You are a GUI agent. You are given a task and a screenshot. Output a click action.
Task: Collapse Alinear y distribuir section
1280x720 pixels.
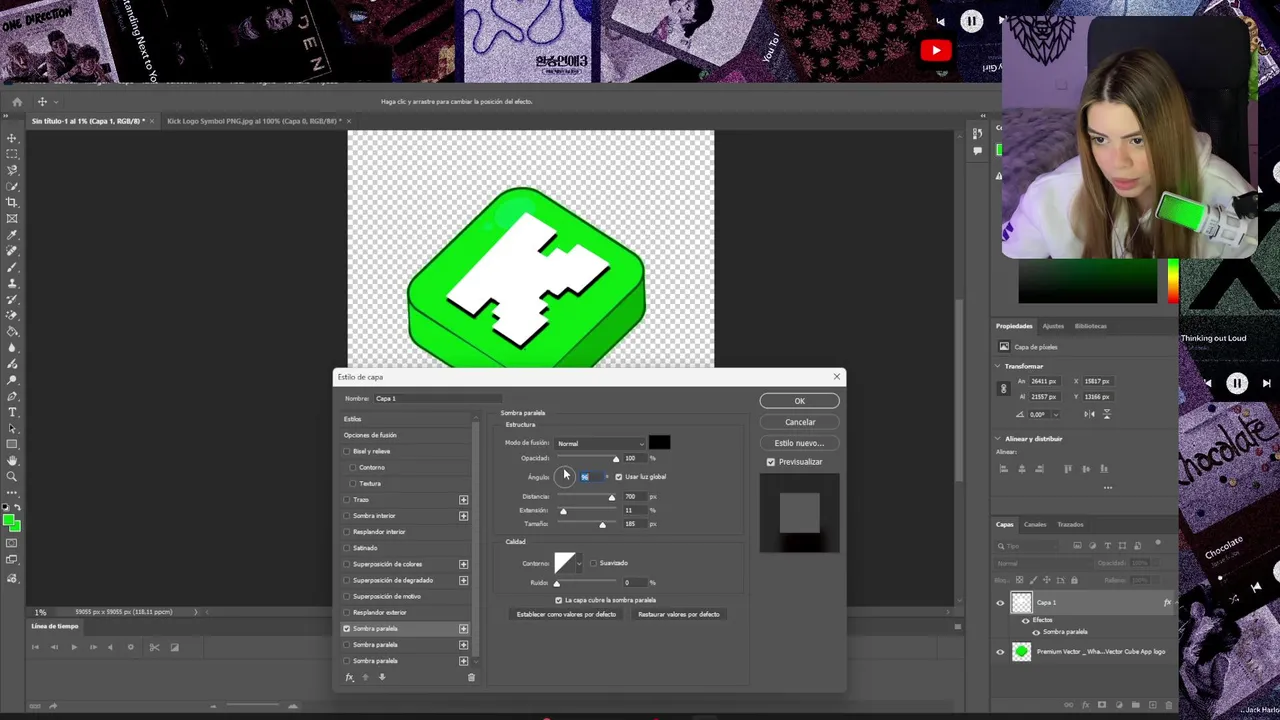click(998, 438)
